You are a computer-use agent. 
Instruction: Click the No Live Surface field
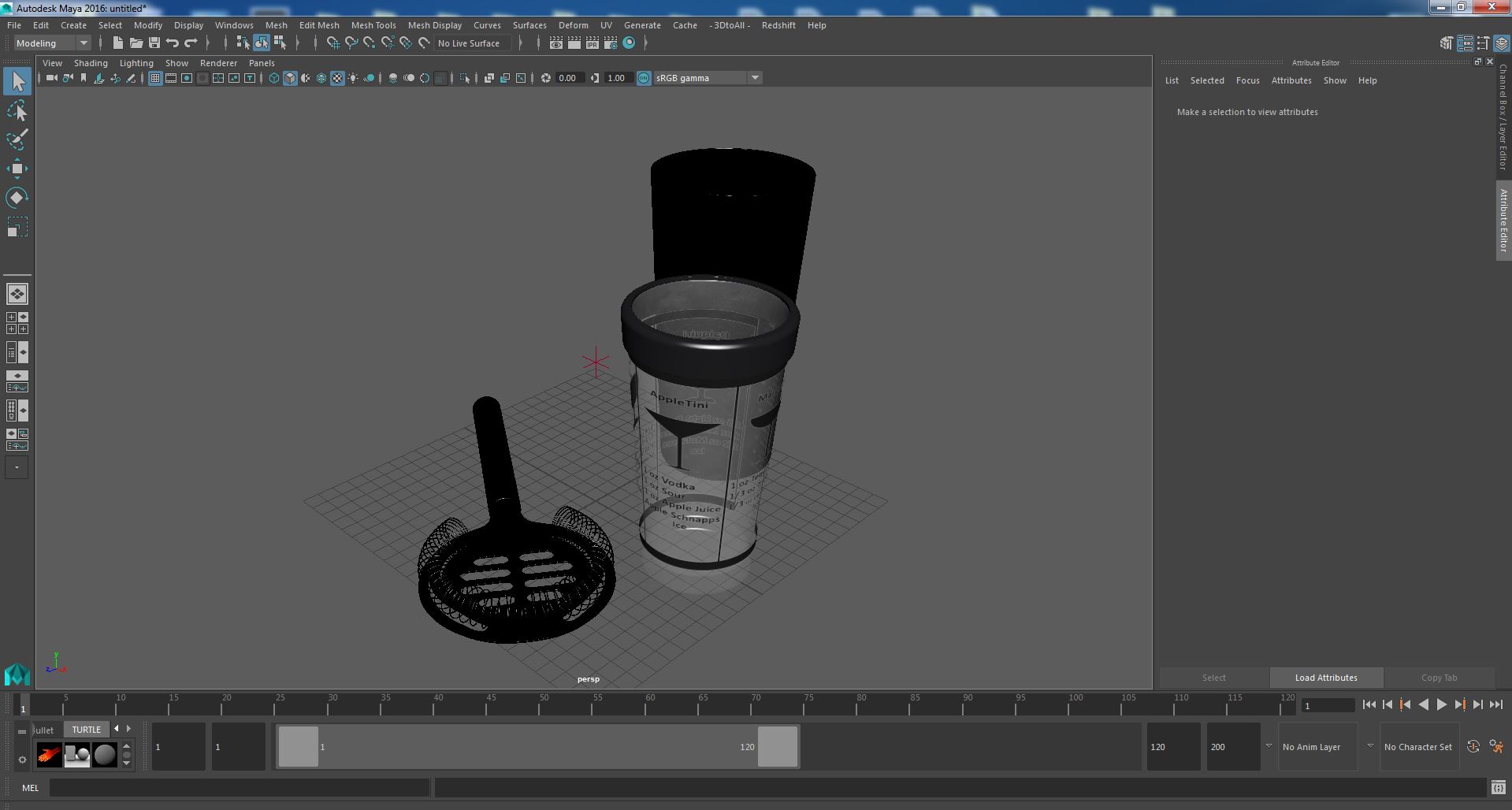[473, 43]
